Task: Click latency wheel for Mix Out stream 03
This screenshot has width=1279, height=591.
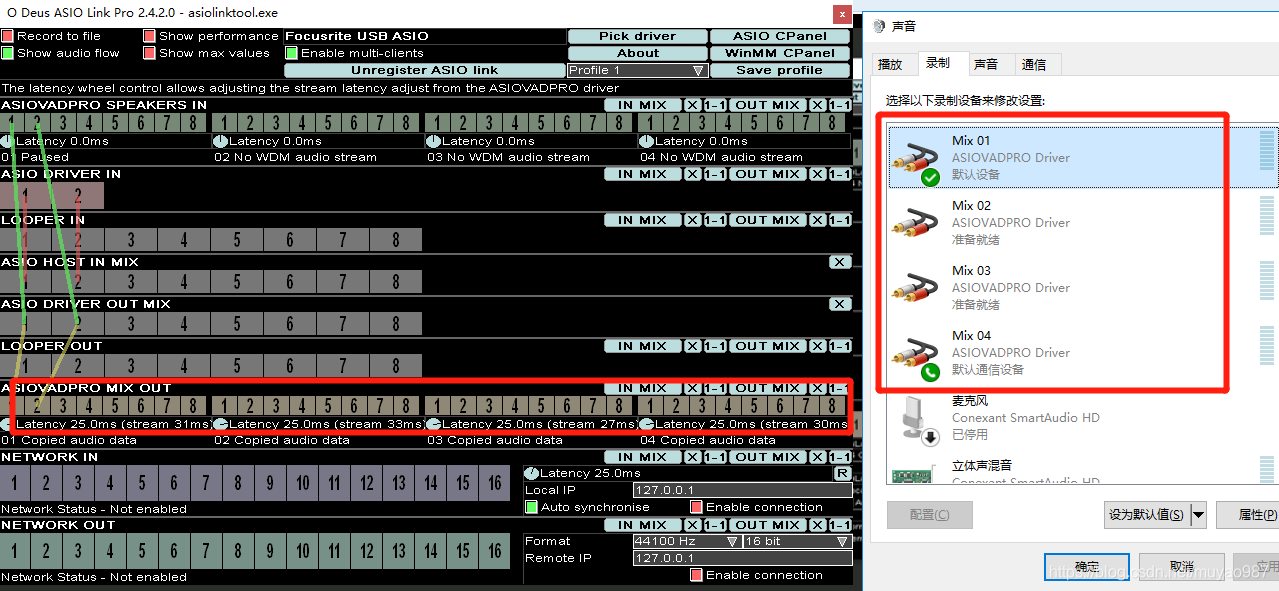Action: 433,424
